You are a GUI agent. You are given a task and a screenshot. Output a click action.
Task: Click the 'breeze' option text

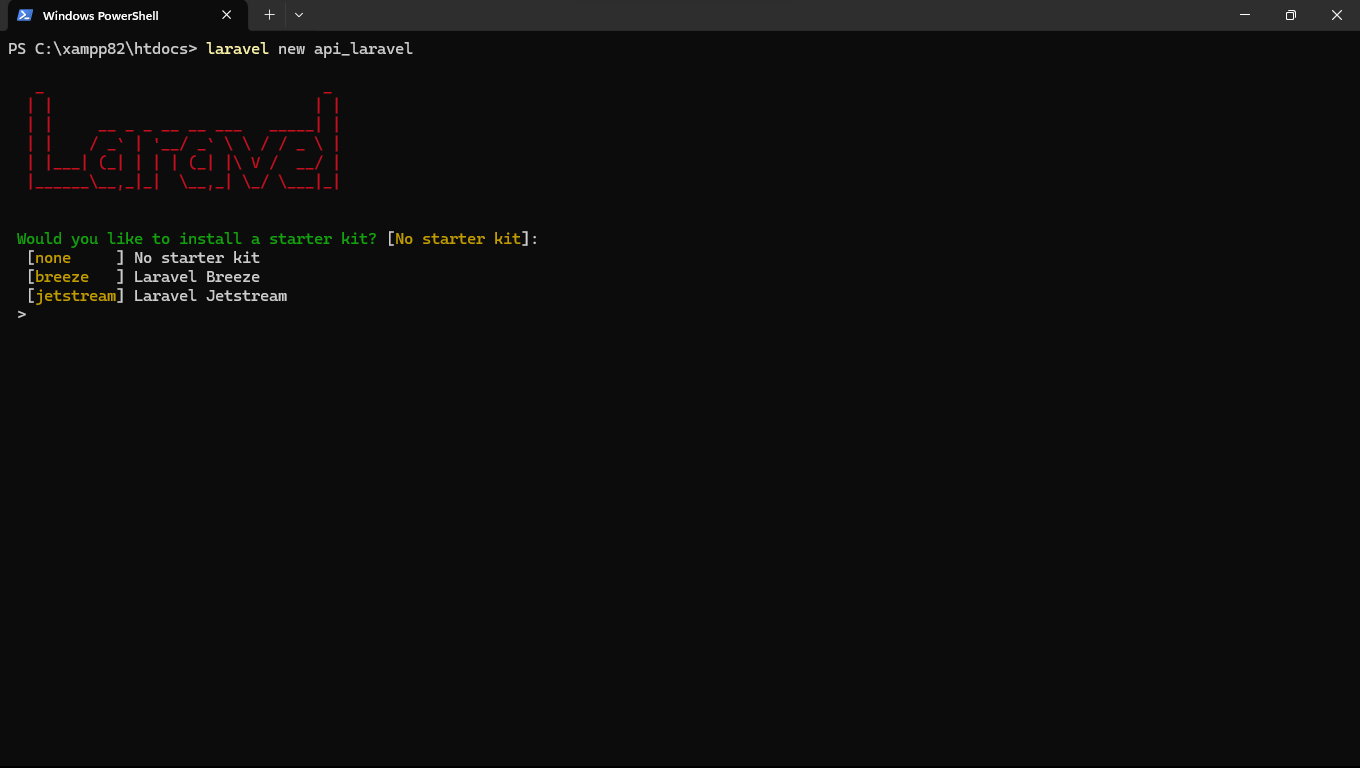coord(62,277)
